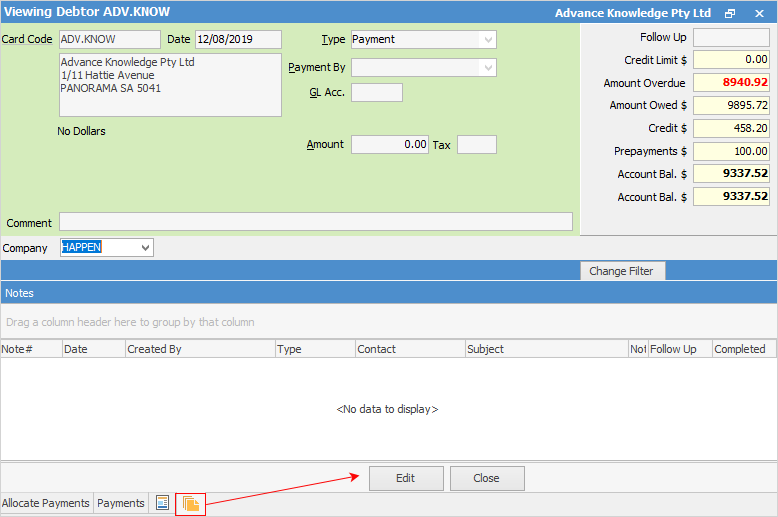778x517 pixels.
Task: Sort by the Note# column header
Action: click(x=31, y=349)
